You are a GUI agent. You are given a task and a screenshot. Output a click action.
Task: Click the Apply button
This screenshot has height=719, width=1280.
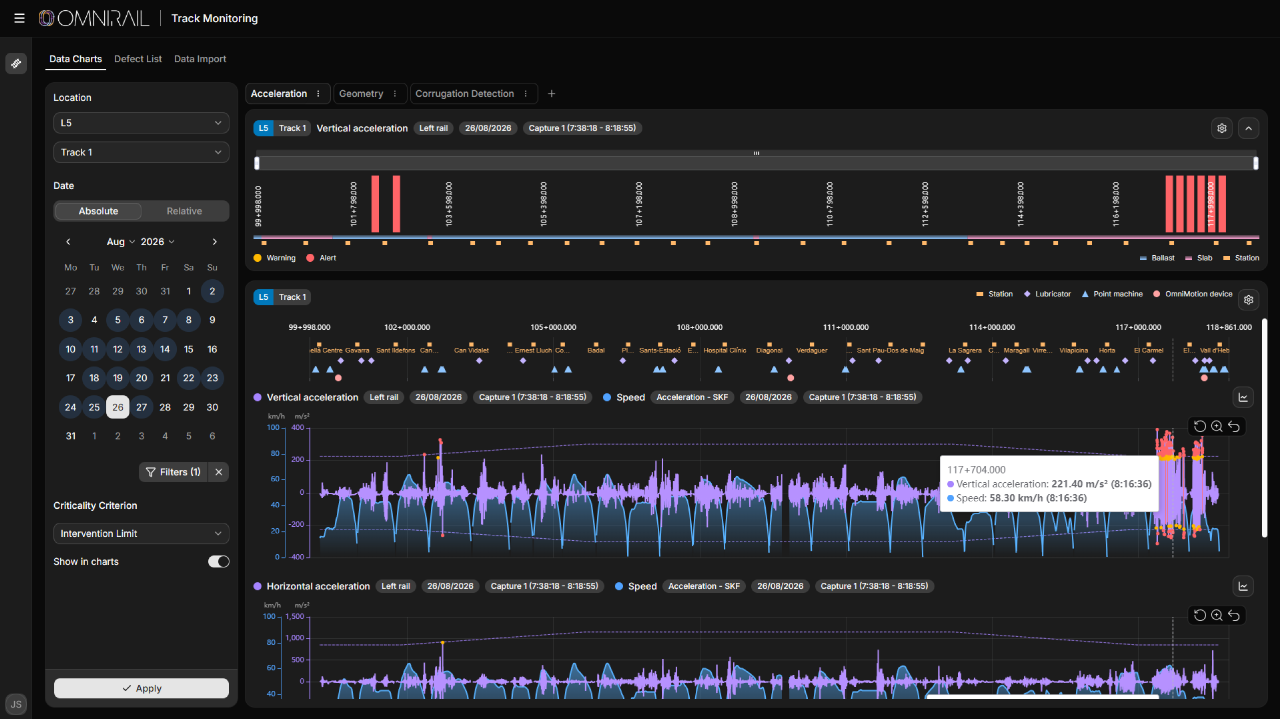click(x=141, y=688)
